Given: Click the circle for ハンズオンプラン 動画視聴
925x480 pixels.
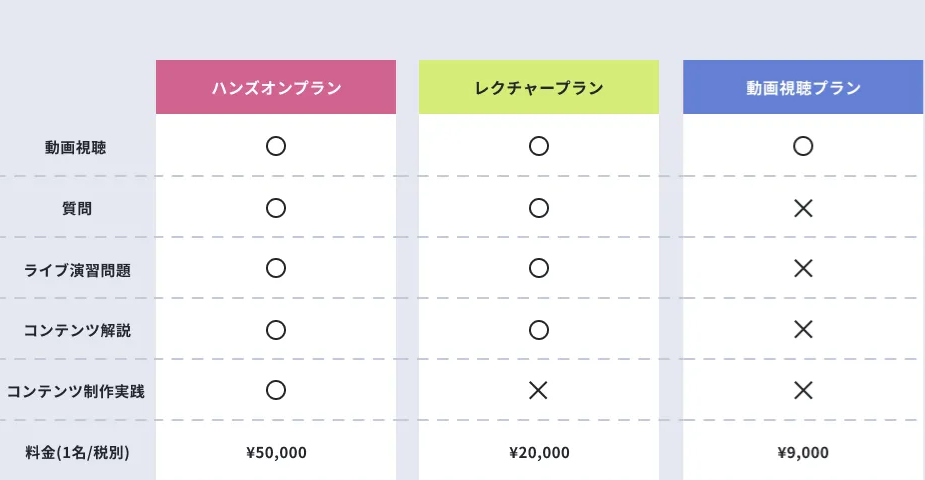Looking at the screenshot, I should pos(276,146).
